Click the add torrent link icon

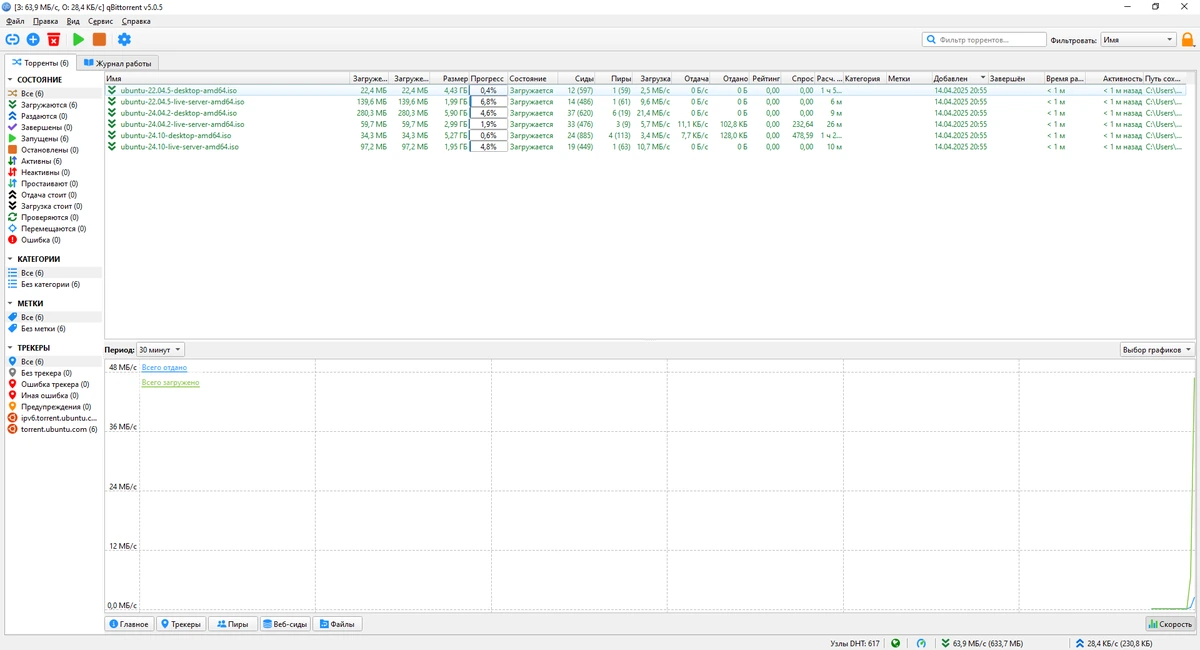pyautogui.click(x=12, y=39)
